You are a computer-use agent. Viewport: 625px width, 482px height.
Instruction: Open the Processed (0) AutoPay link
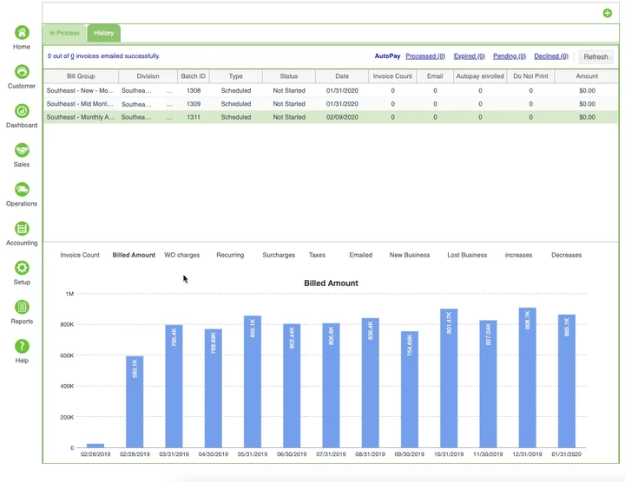tap(425, 56)
